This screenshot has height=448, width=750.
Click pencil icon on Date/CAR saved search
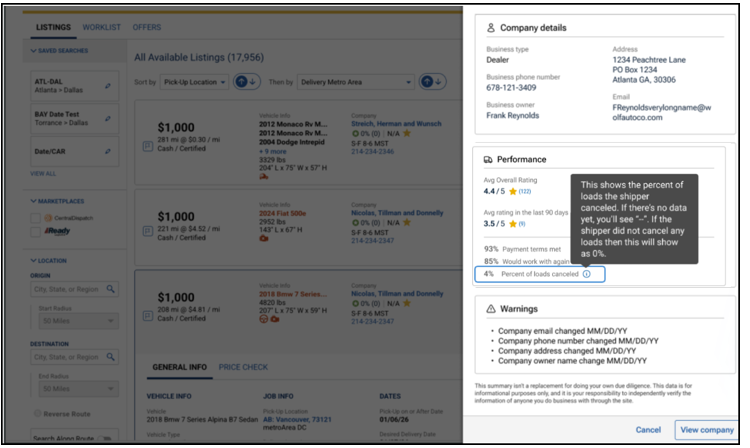tap(108, 151)
